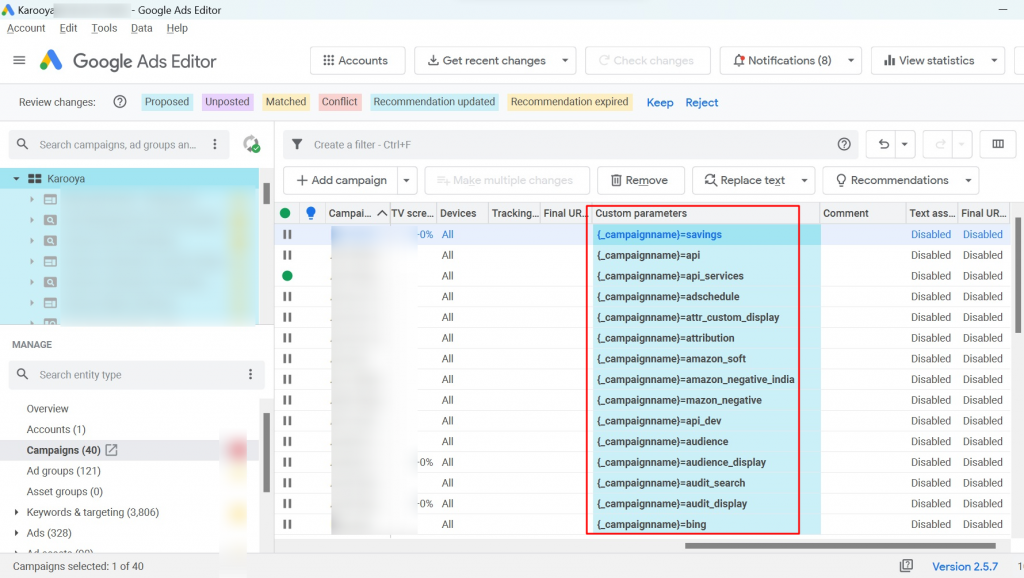The width and height of the screenshot is (1024, 578).
Task: Open the Help menu
Action: (177, 28)
